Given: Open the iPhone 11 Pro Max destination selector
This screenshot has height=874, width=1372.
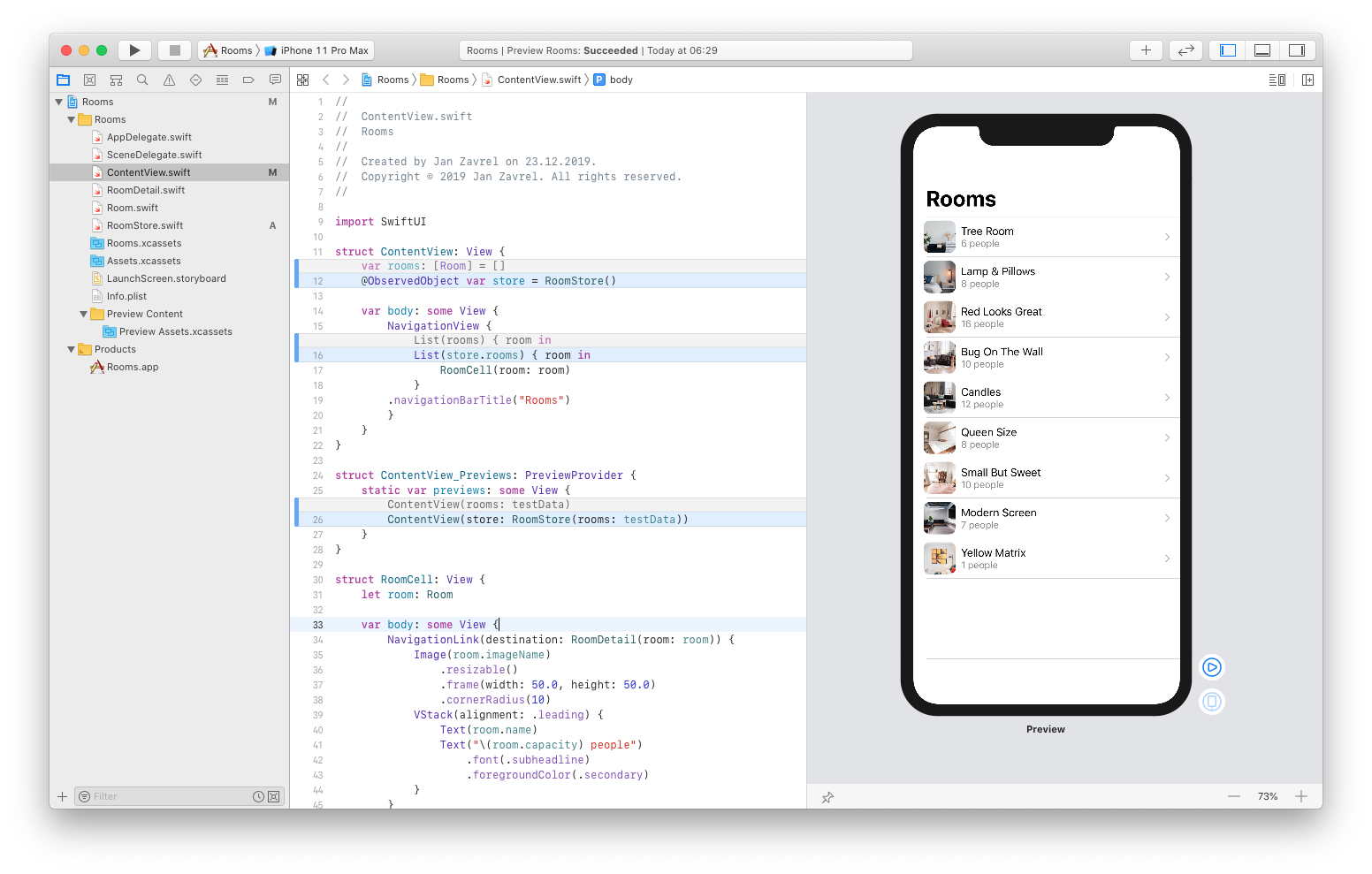Looking at the screenshot, I should click(x=316, y=49).
